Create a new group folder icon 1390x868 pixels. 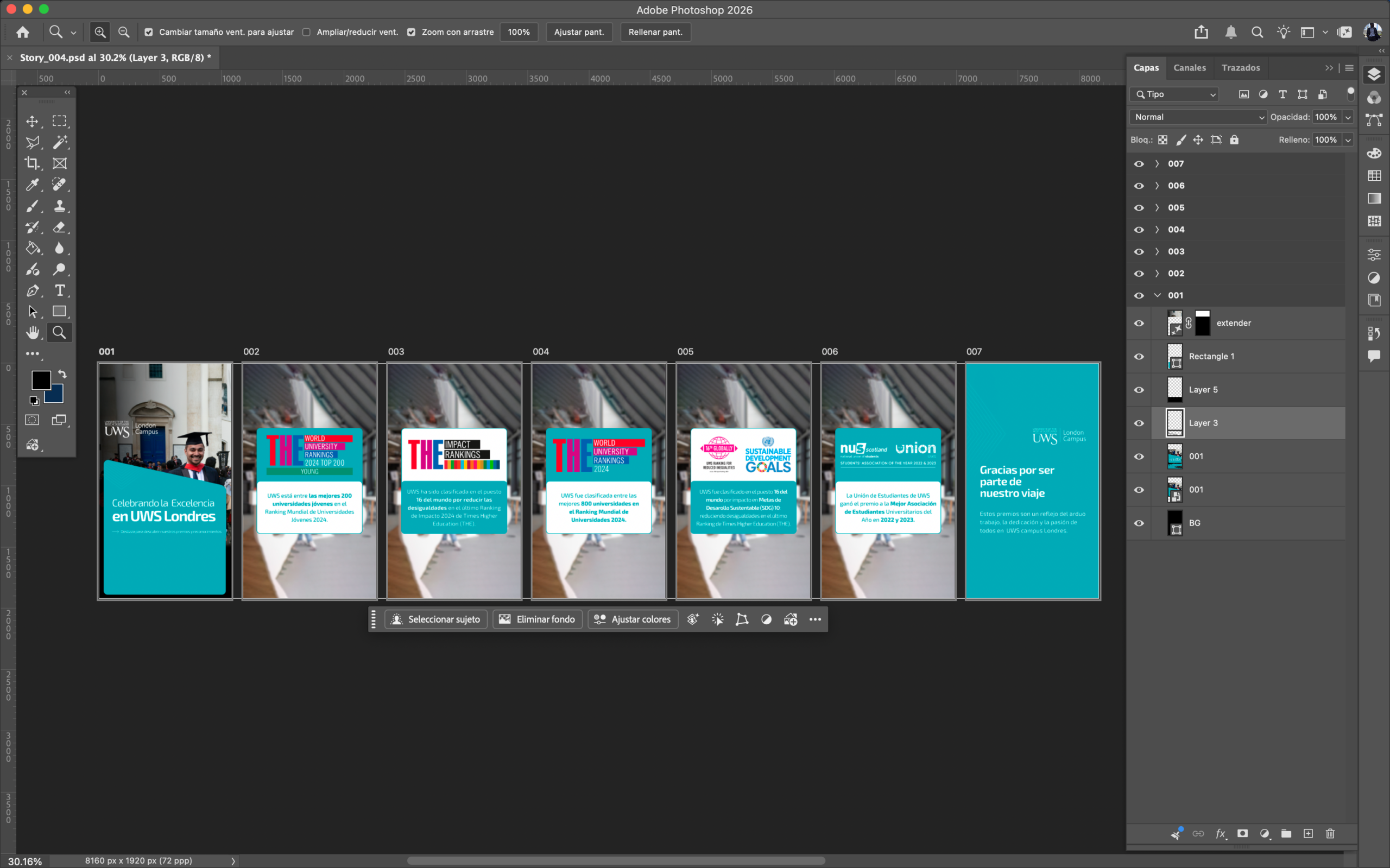coord(1286,834)
